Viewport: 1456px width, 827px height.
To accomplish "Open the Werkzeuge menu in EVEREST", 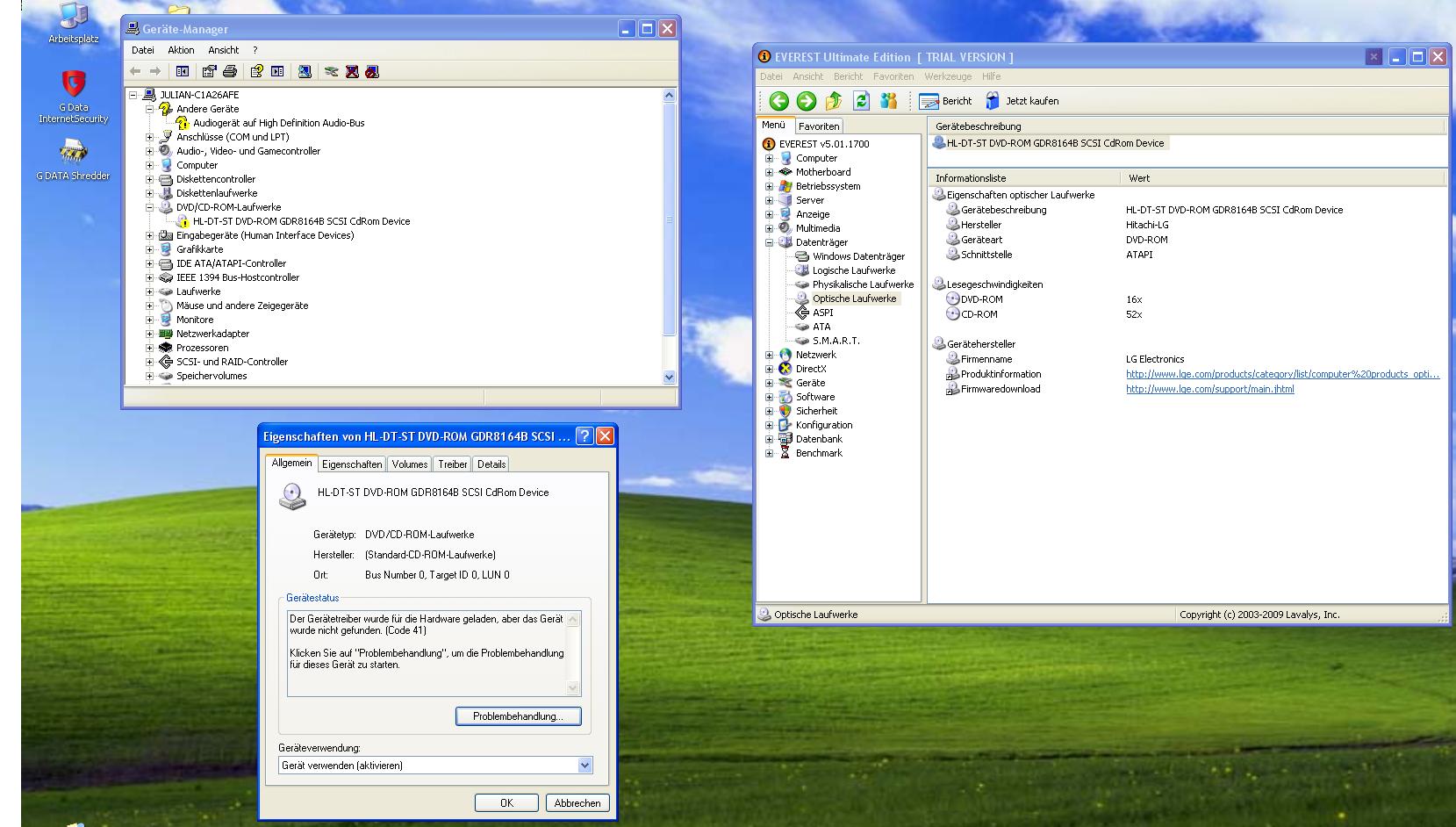I will pos(948,76).
